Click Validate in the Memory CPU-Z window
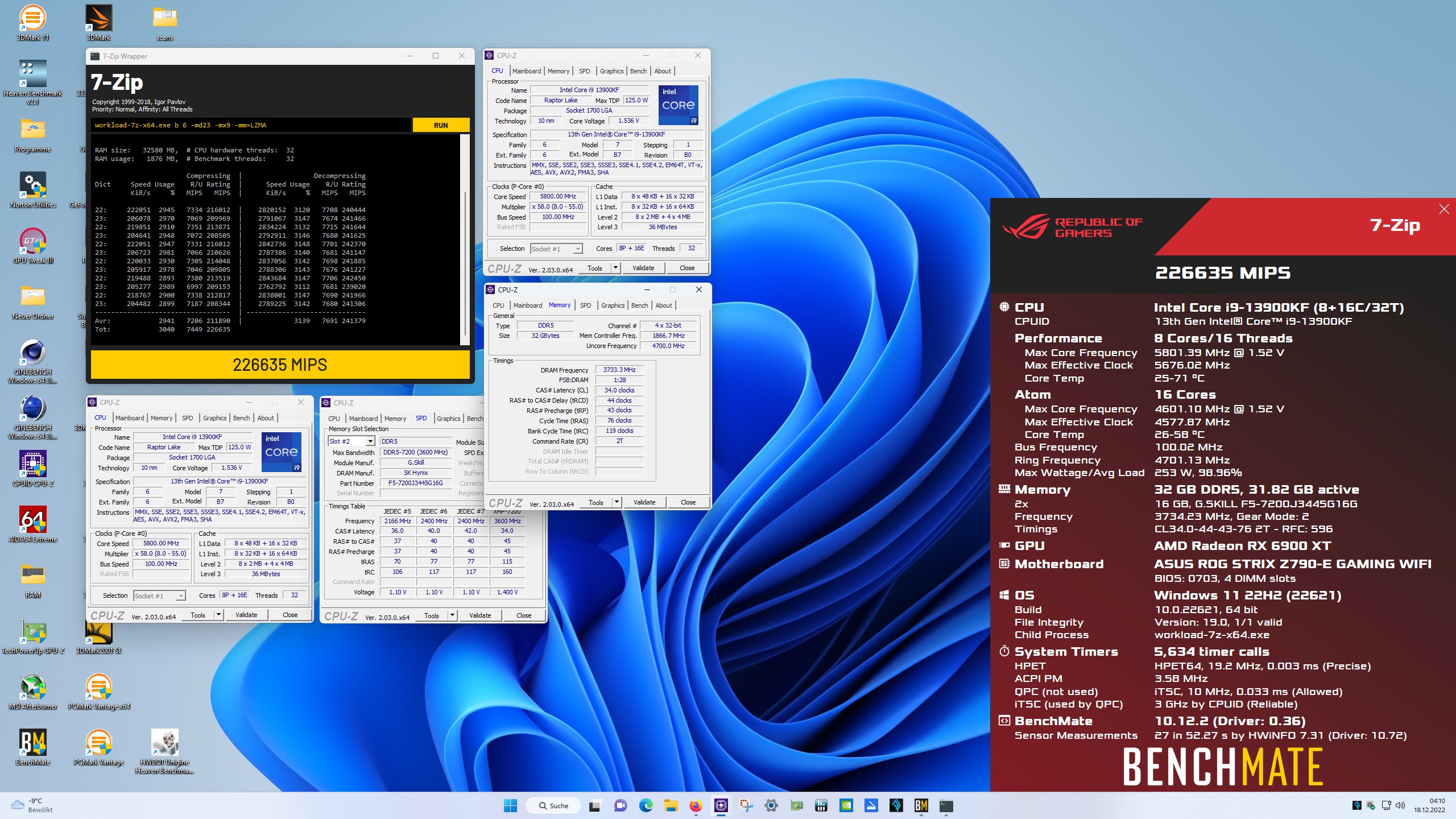Image resolution: width=1456 pixels, height=819 pixels. (x=644, y=502)
